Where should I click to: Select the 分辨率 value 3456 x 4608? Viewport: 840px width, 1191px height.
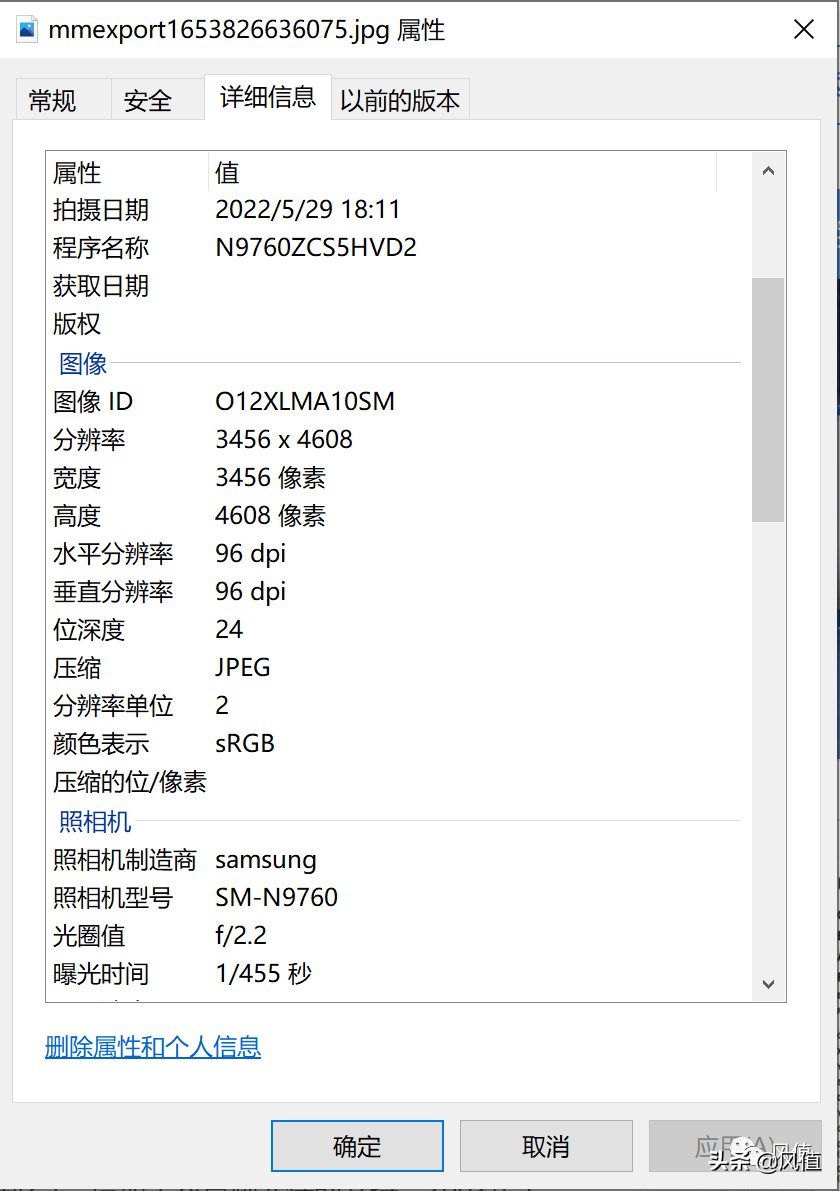pos(284,439)
